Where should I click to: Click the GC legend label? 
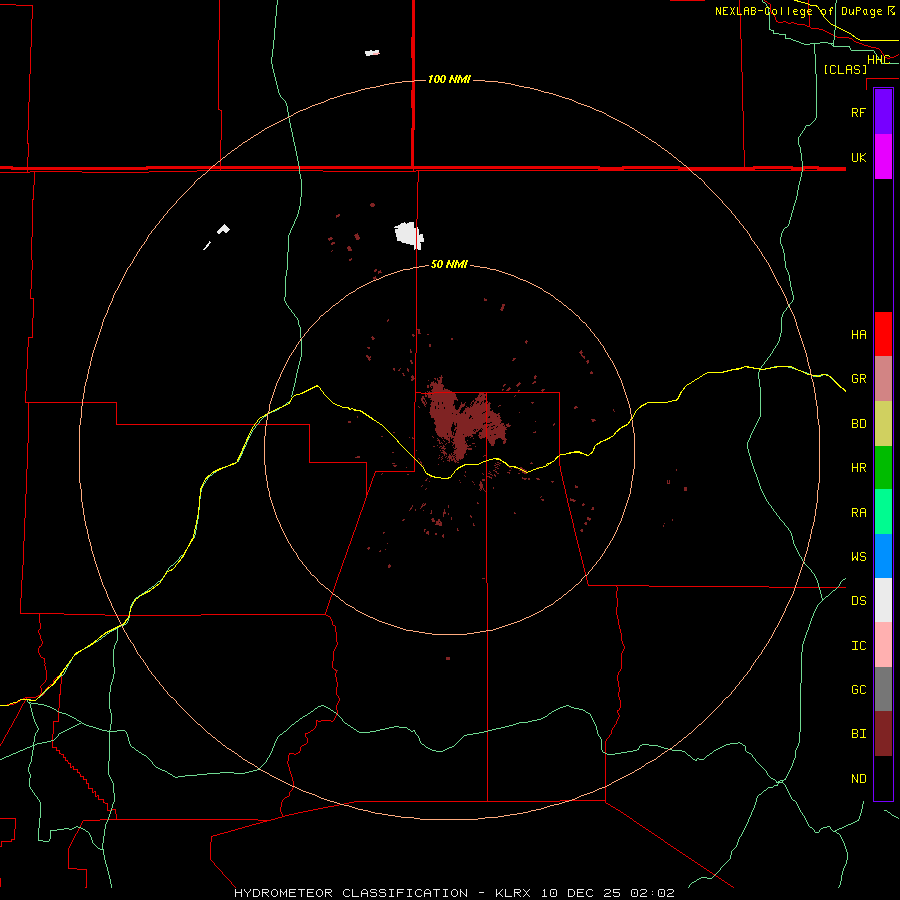coord(859,689)
